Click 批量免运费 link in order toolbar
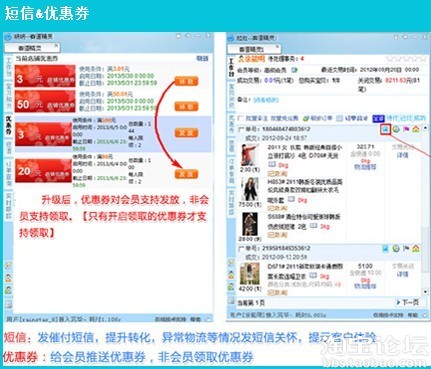The width and height of the screenshot is (431, 369). [x=284, y=118]
